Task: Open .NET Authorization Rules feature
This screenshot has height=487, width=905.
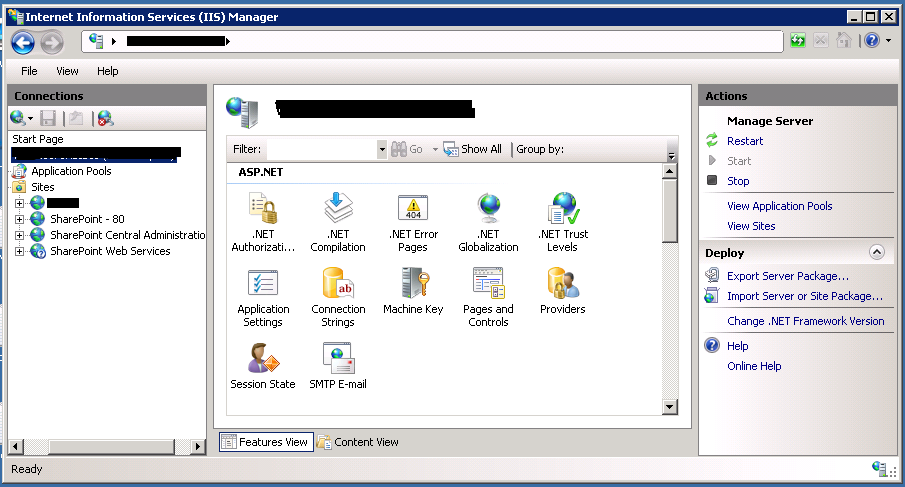Action: coord(263,223)
